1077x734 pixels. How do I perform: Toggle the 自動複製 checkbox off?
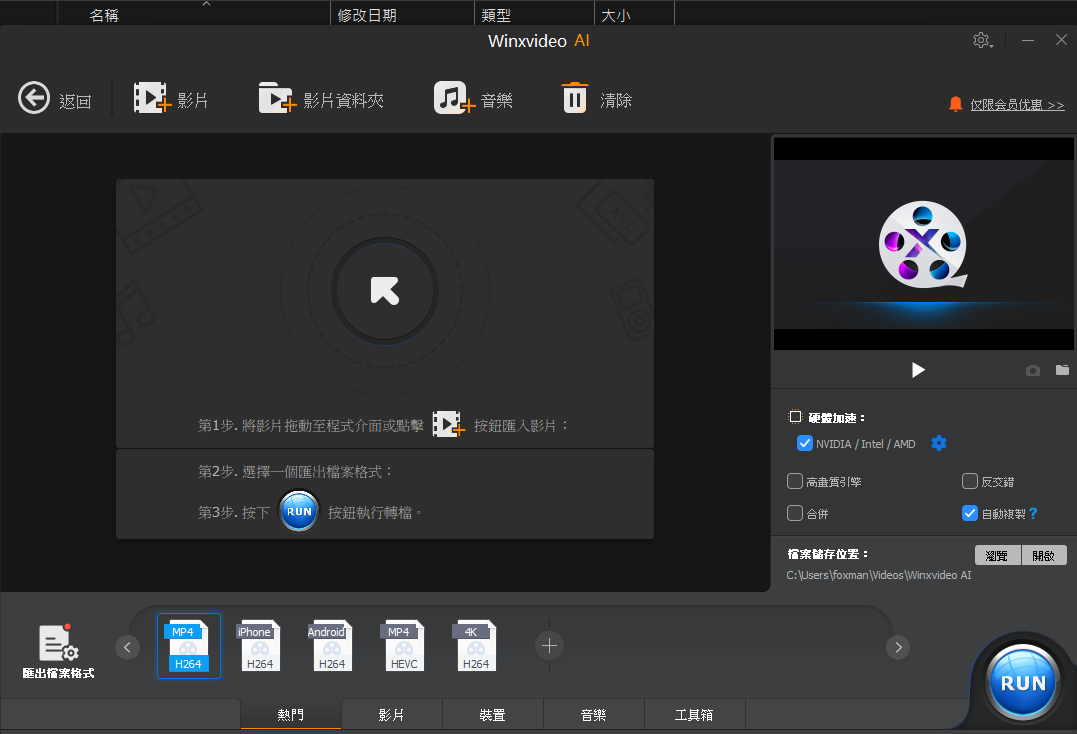(x=969, y=513)
